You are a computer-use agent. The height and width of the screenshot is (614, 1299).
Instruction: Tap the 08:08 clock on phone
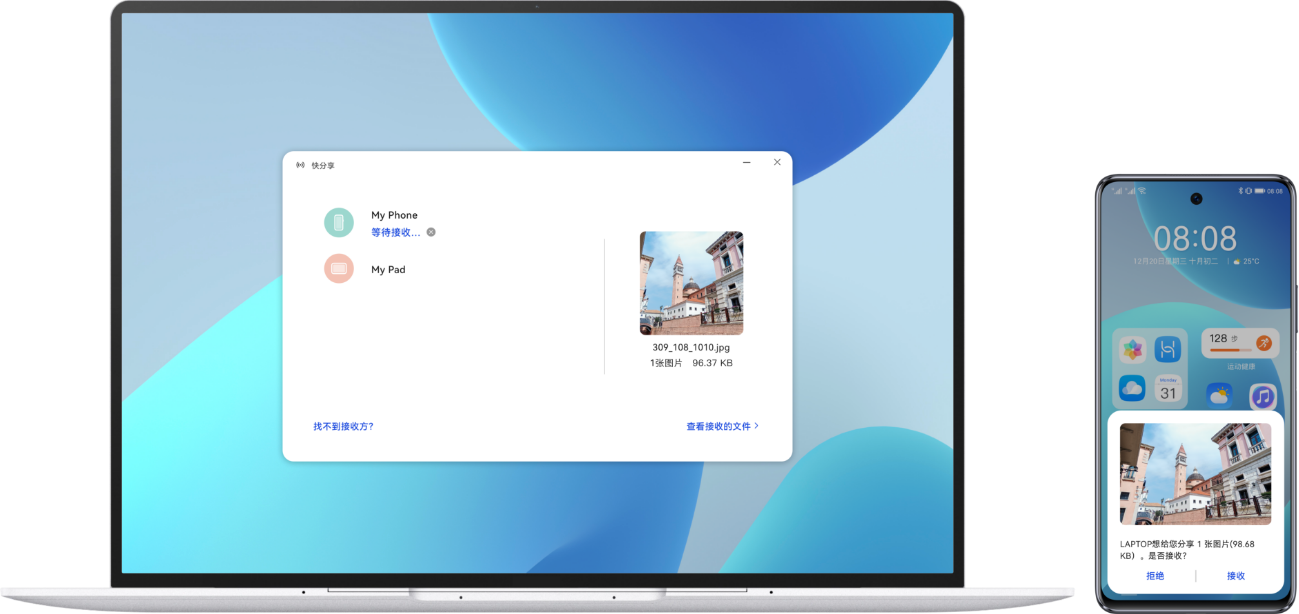pyautogui.click(x=1195, y=238)
